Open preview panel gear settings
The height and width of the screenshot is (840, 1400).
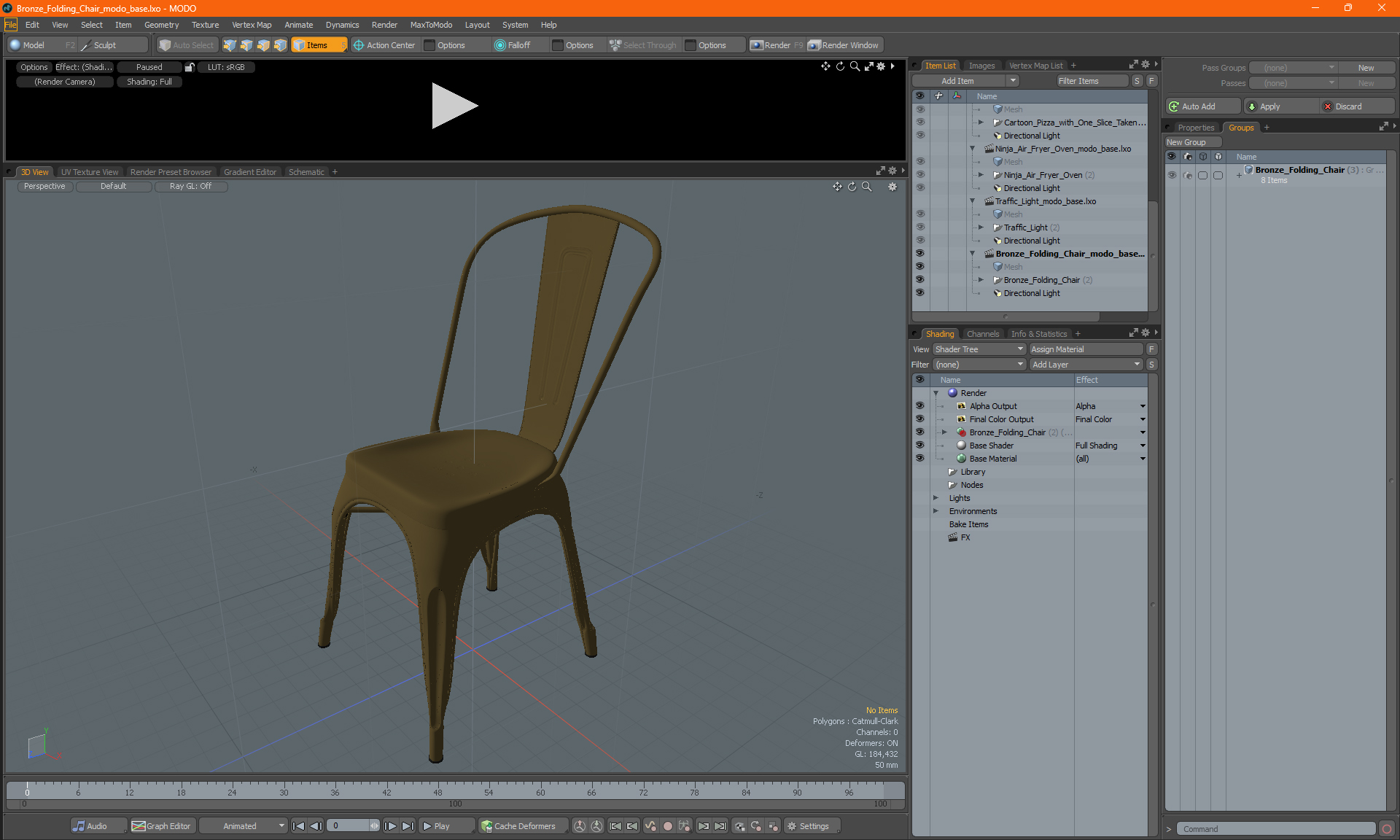(881, 66)
